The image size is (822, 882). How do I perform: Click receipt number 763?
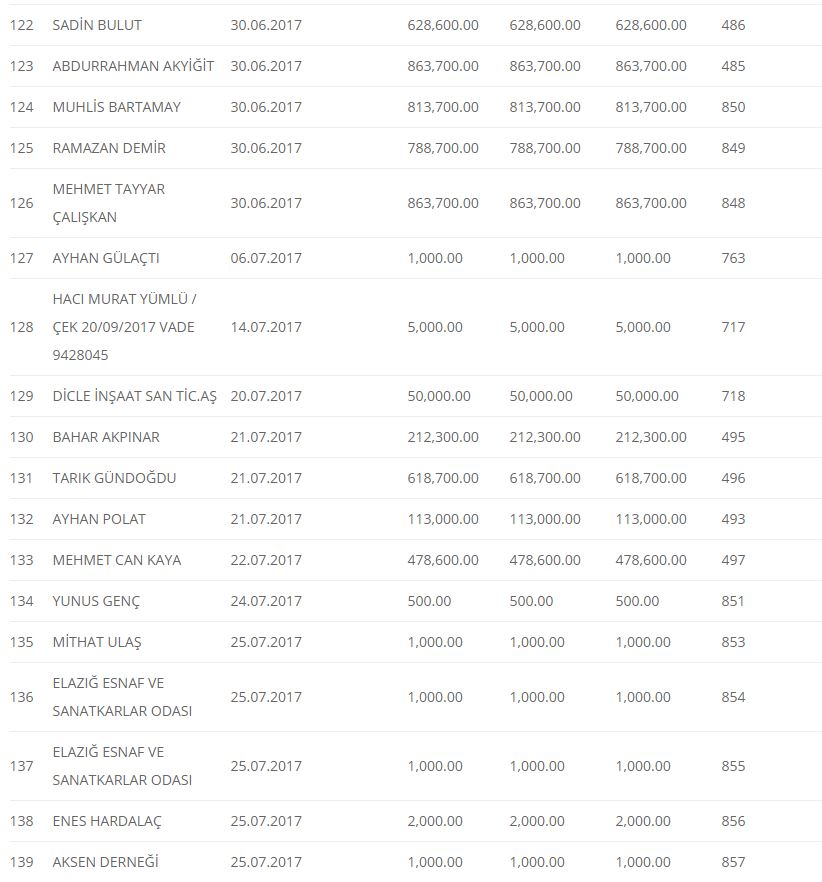click(x=733, y=258)
